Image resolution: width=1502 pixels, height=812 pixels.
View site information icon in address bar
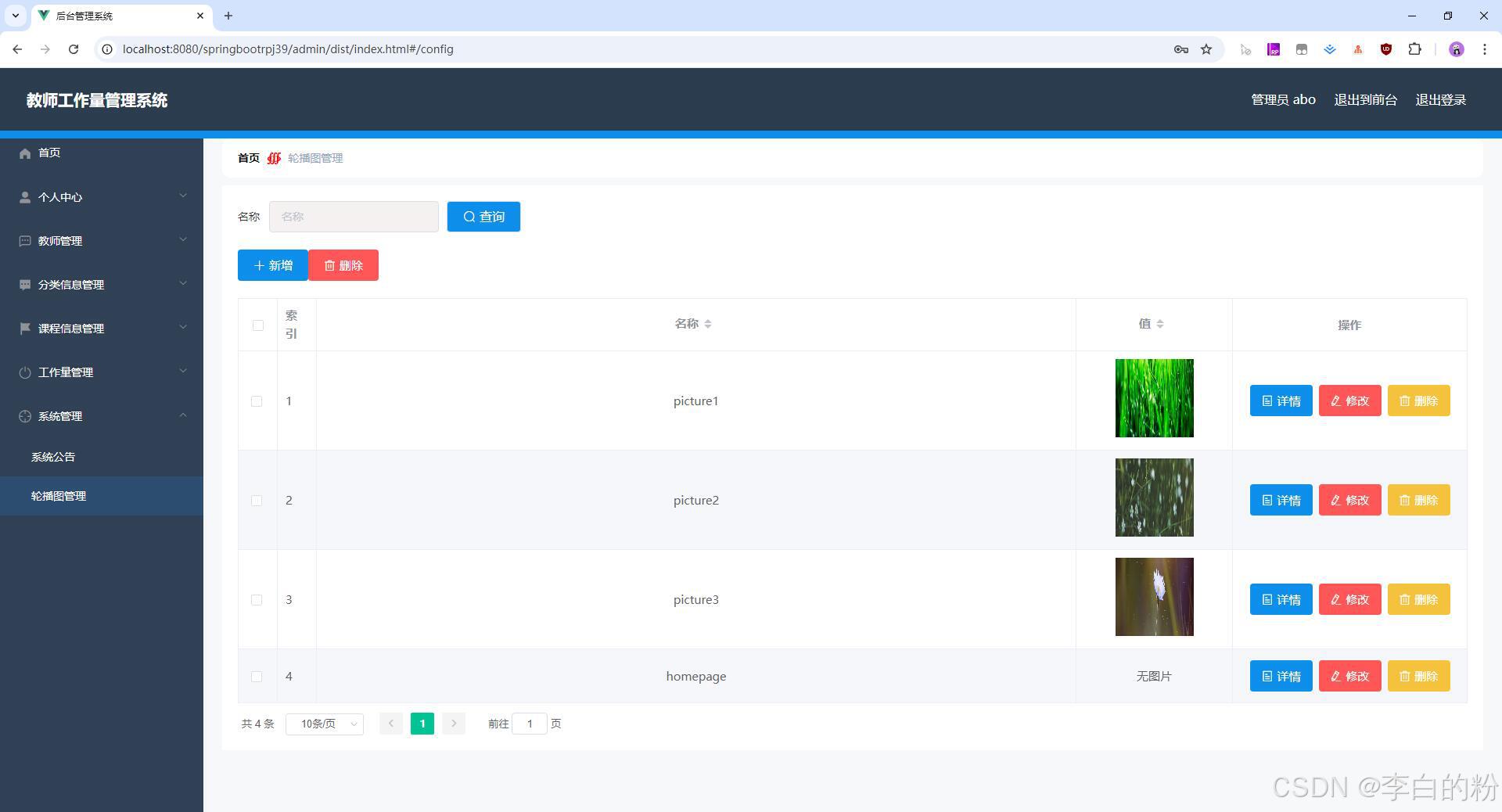[108, 49]
